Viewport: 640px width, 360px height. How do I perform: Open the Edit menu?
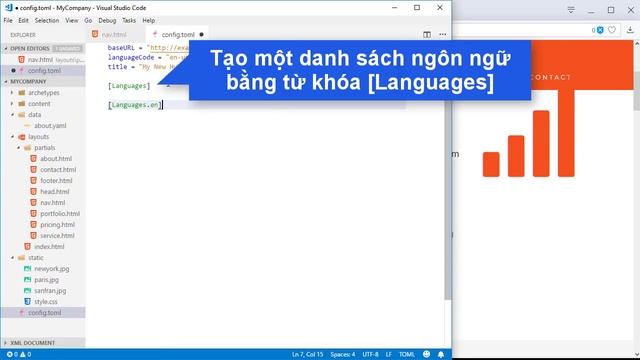pyautogui.click(x=23, y=20)
